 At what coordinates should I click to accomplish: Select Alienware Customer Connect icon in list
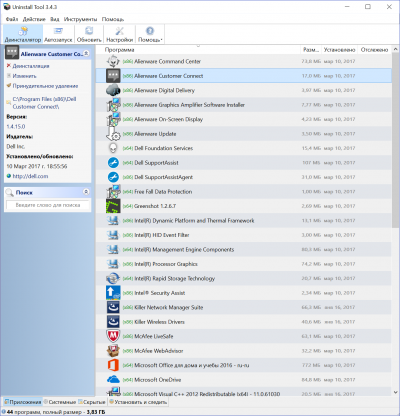(x=113, y=76)
